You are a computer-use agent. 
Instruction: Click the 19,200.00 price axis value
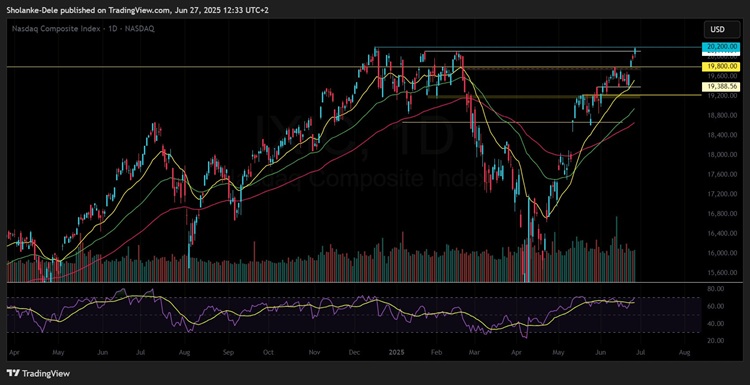coord(723,96)
